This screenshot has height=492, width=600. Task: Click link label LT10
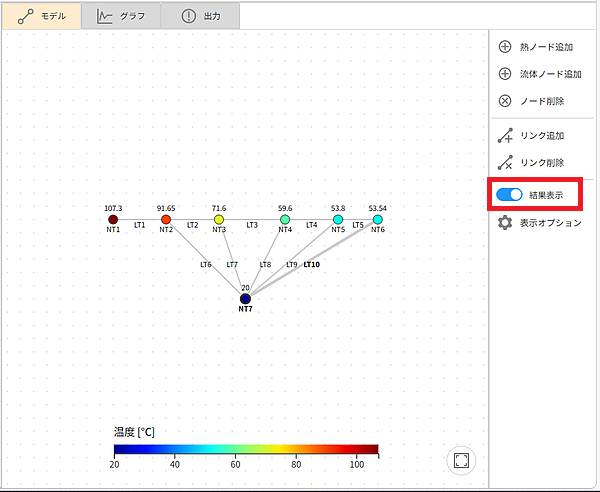click(312, 265)
